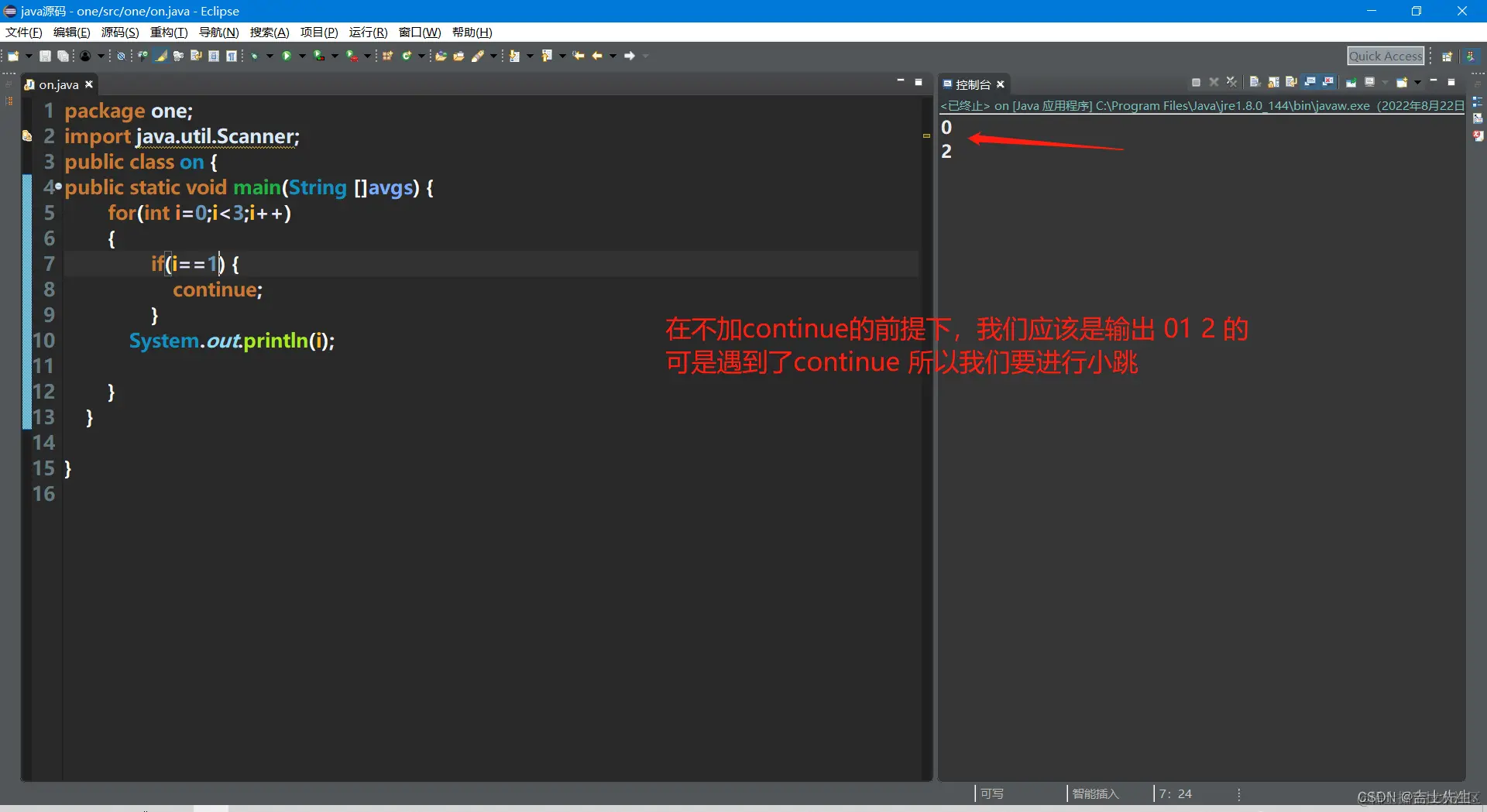Viewport: 1487px width, 812px height.
Task: Go to Next Annotation icon
Action: pyautogui.click(x=514, y=56)
